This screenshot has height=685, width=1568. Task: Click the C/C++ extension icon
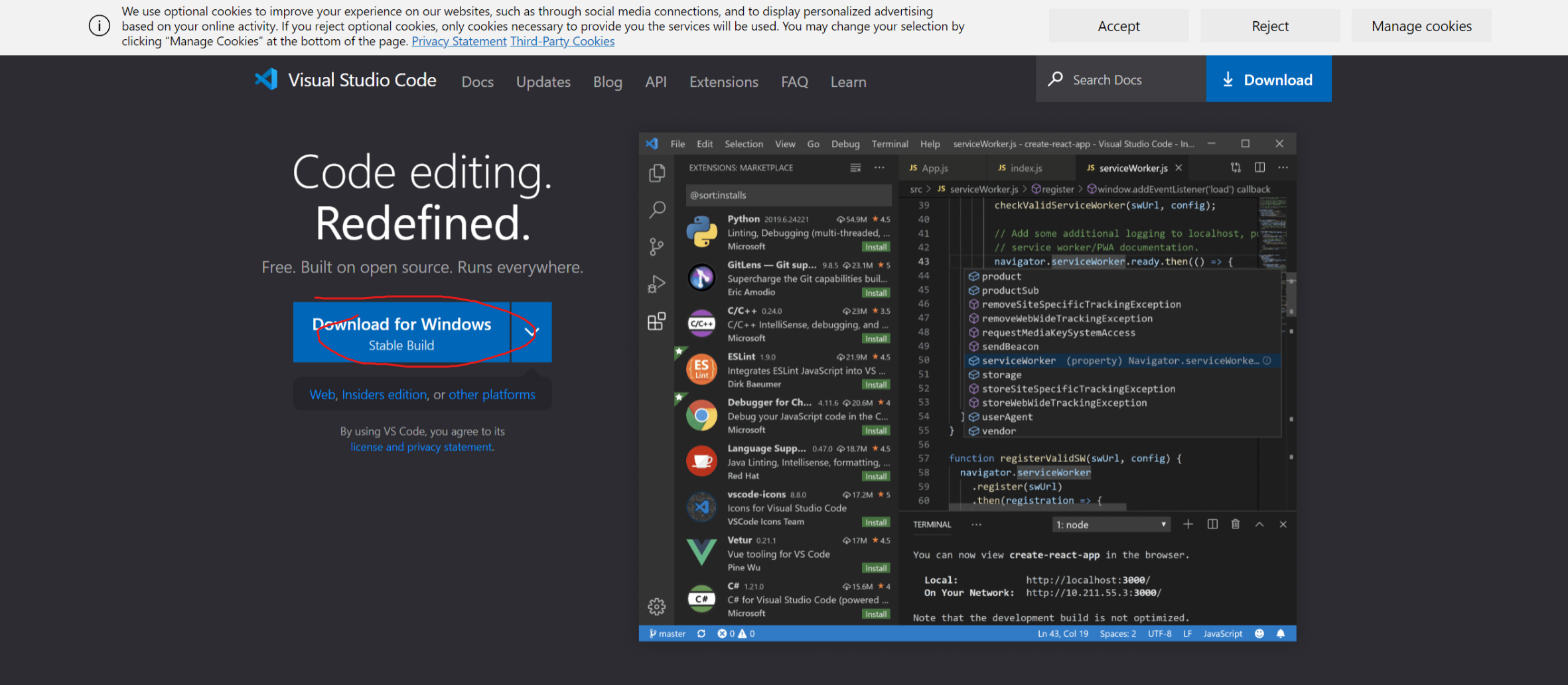701,324
